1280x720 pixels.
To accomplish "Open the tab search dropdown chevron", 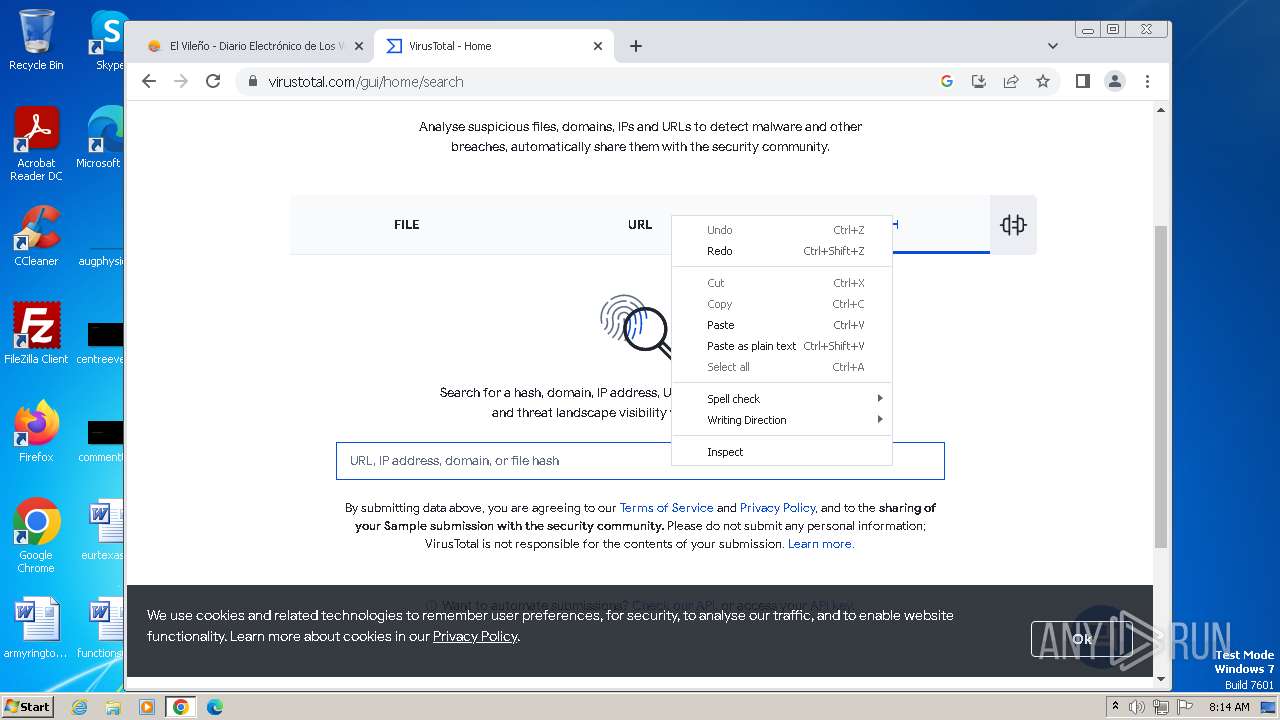I will 1052,46.
